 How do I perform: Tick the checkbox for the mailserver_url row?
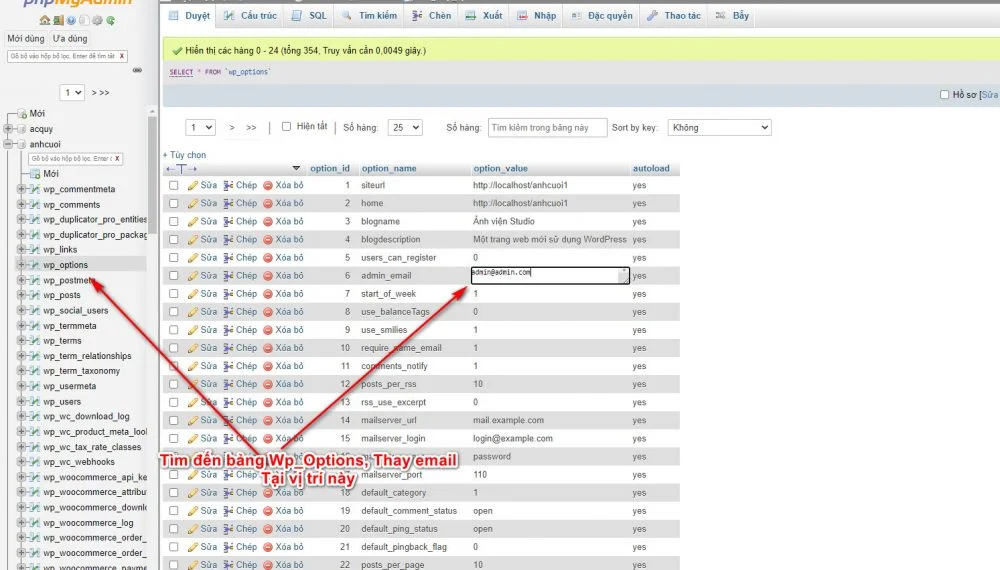click(x=173, y=420)
